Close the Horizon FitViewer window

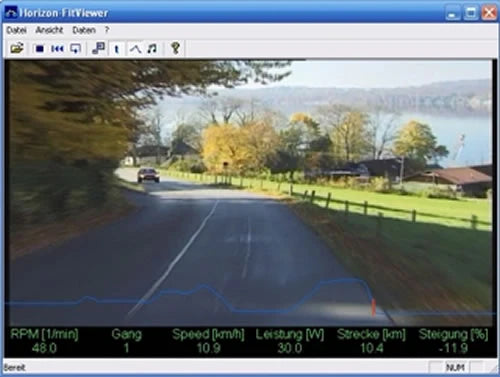tap(489, 13)
